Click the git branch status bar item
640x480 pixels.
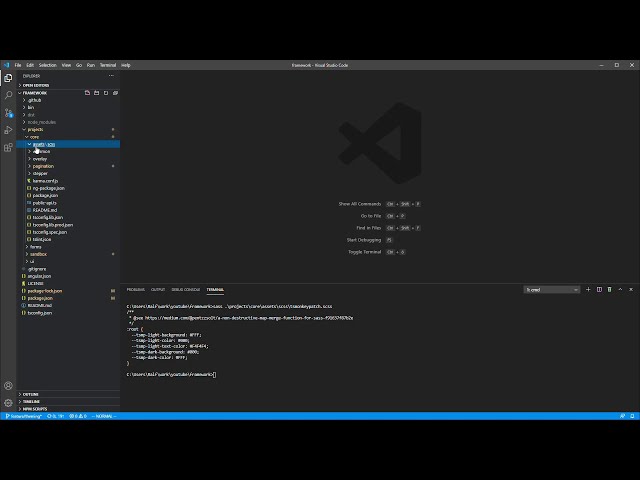coord(24,416)
